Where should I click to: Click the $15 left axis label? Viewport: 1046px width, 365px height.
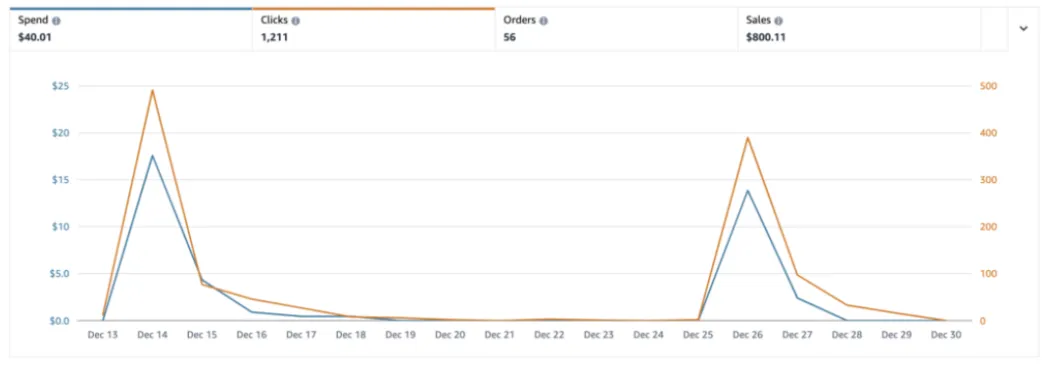[61, 179]
